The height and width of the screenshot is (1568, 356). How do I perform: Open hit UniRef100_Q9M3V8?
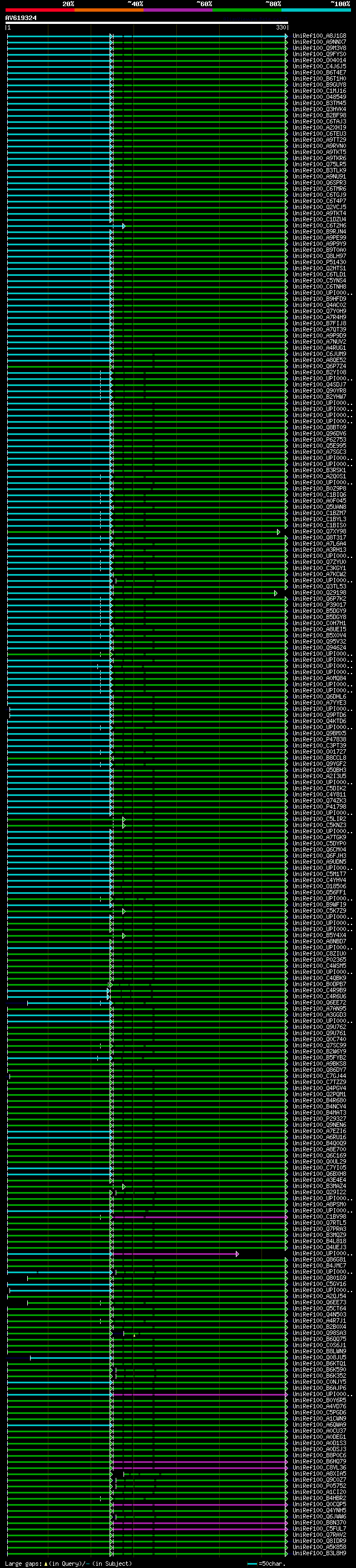click(319, 48)
